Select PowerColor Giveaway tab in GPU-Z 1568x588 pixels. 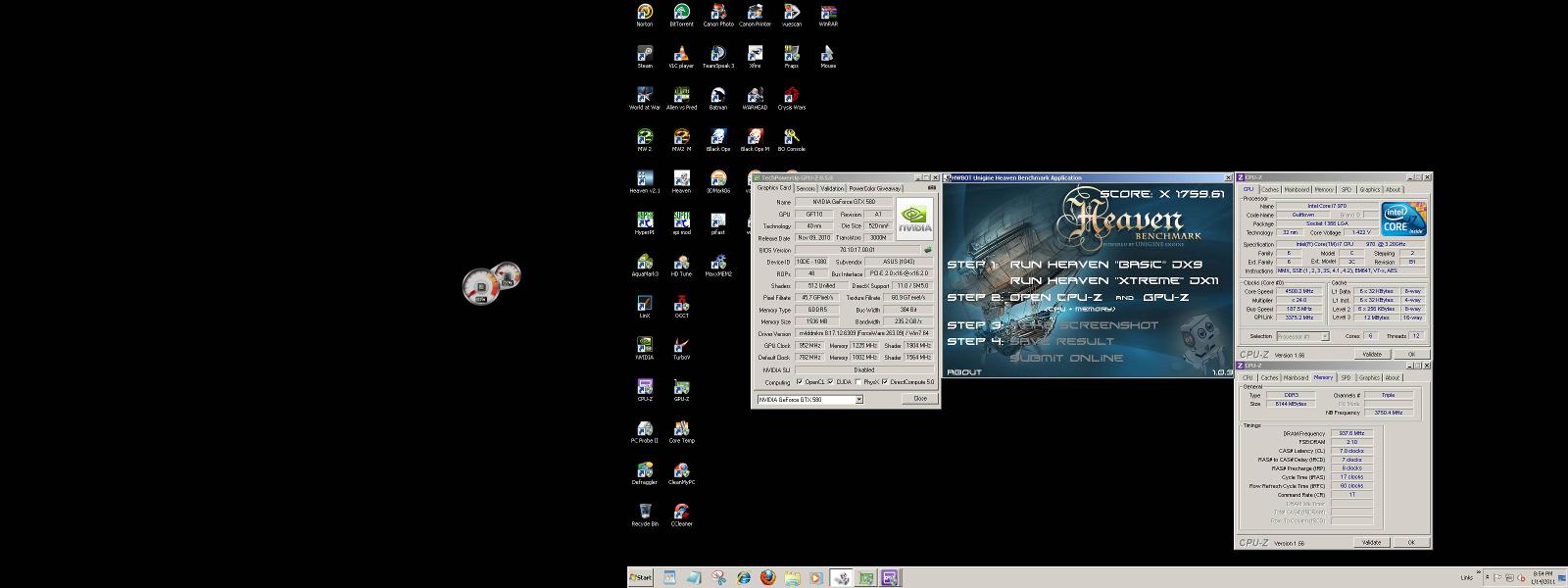875,188
